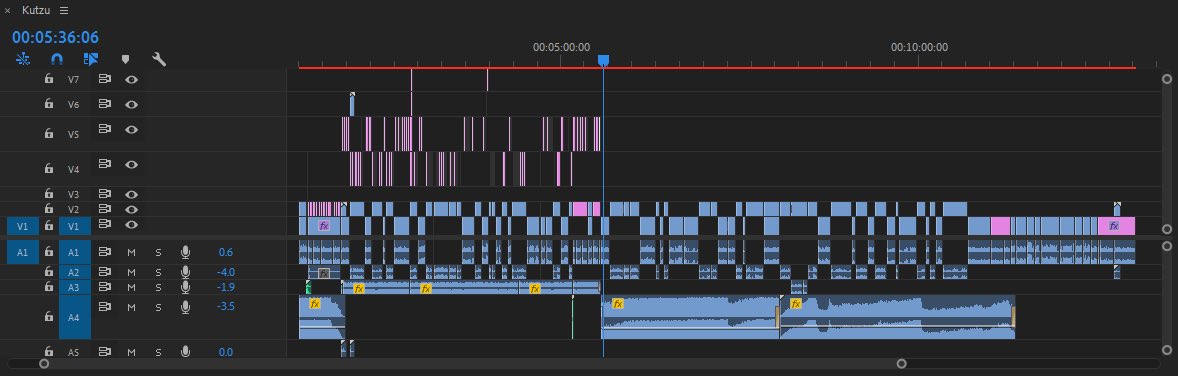Click top video track vertical scroll handle
Screen dimensions: 1178x376
click(x=1167, y=78)
